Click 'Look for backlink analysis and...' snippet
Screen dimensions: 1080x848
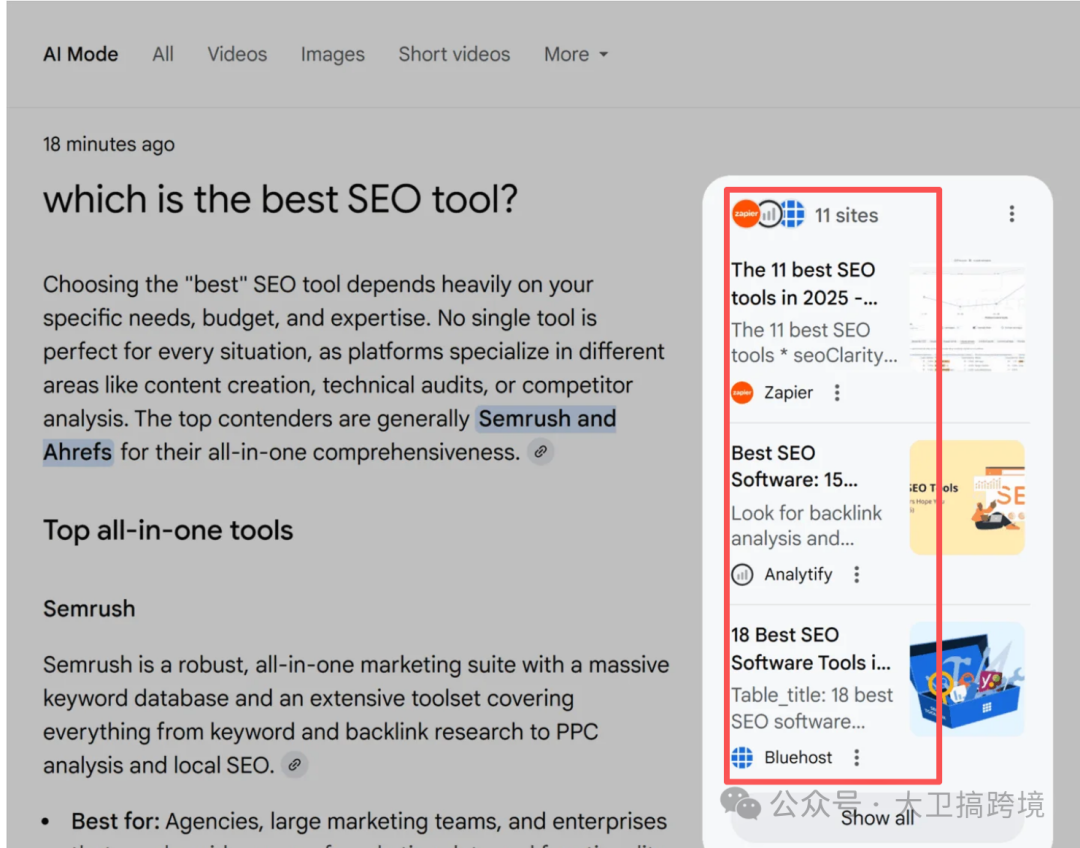click(806, 526)
